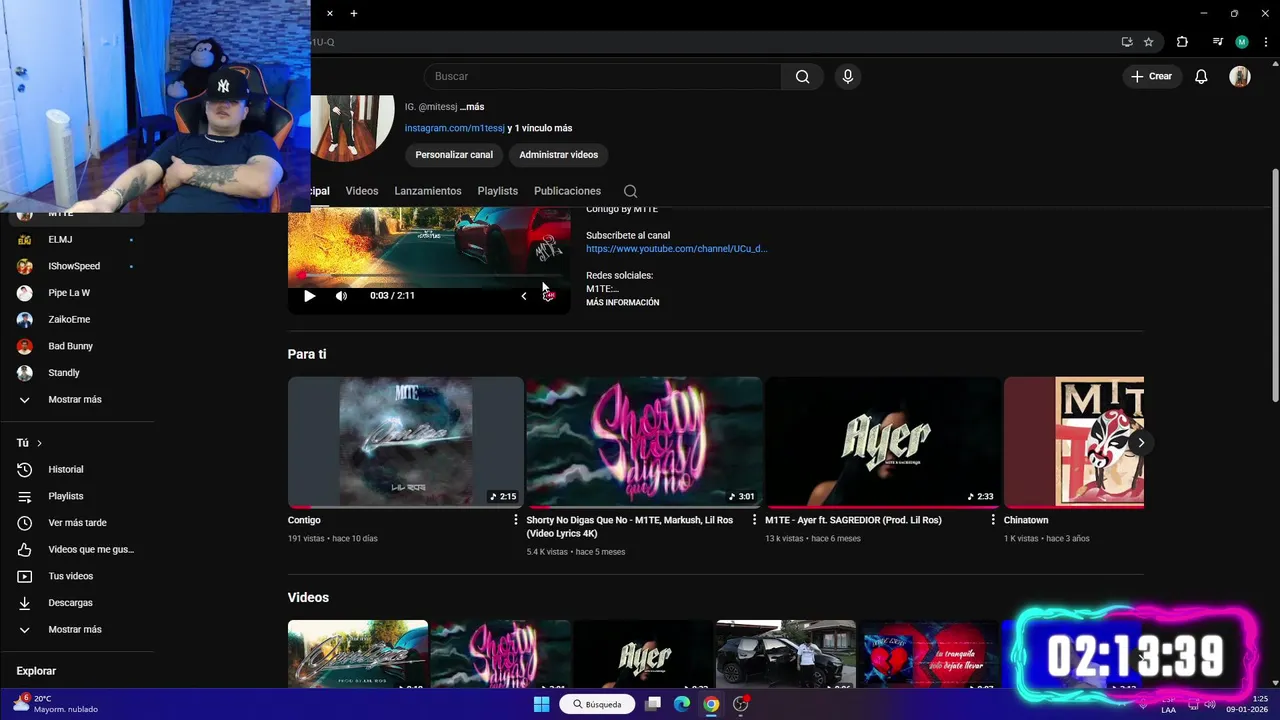
Task: Open IShowSpeed subscription channel
Action: click(x=76, y=266)
